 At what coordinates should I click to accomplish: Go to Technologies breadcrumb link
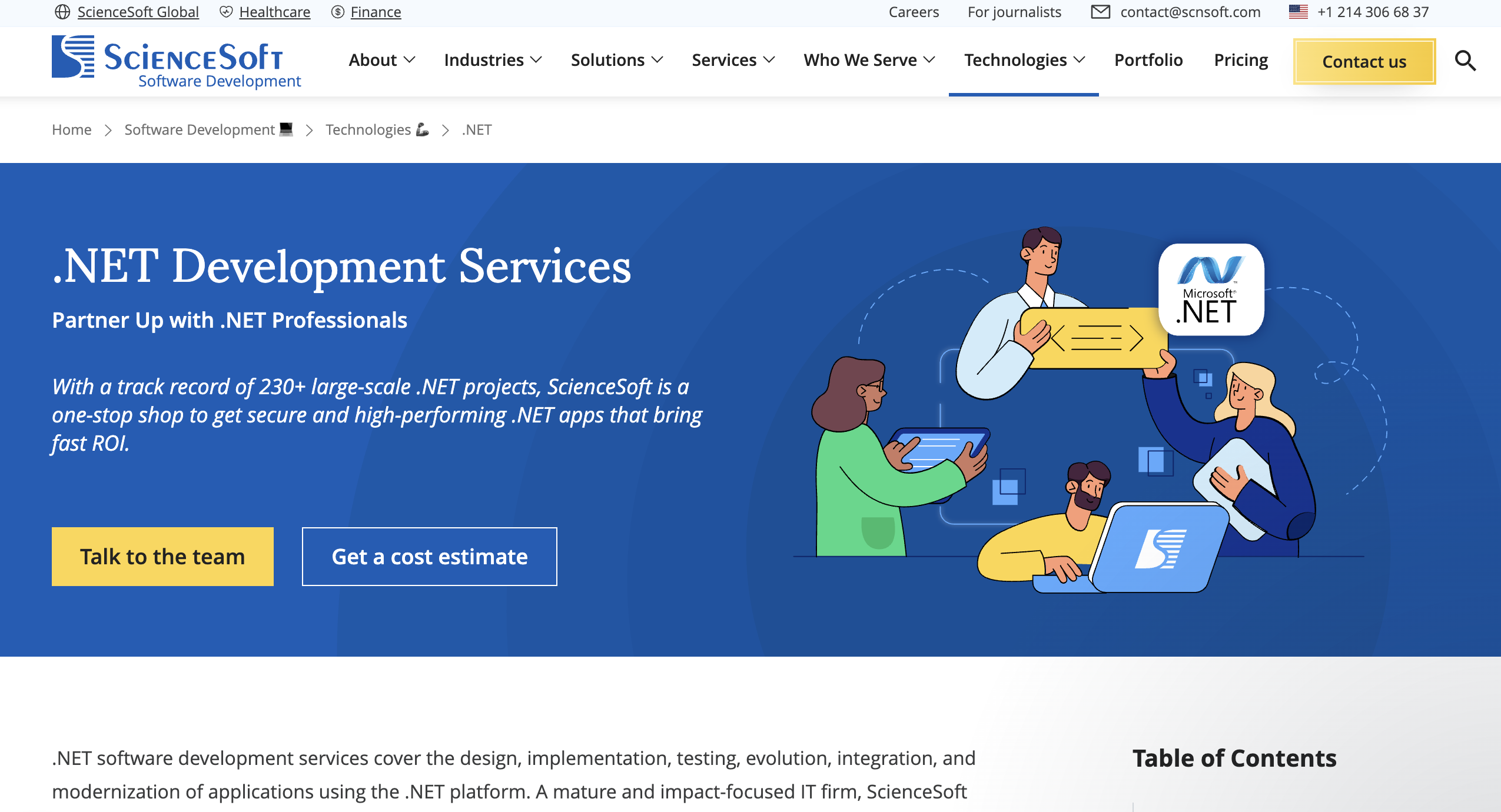pyautogui.click(x=368, y=129)
